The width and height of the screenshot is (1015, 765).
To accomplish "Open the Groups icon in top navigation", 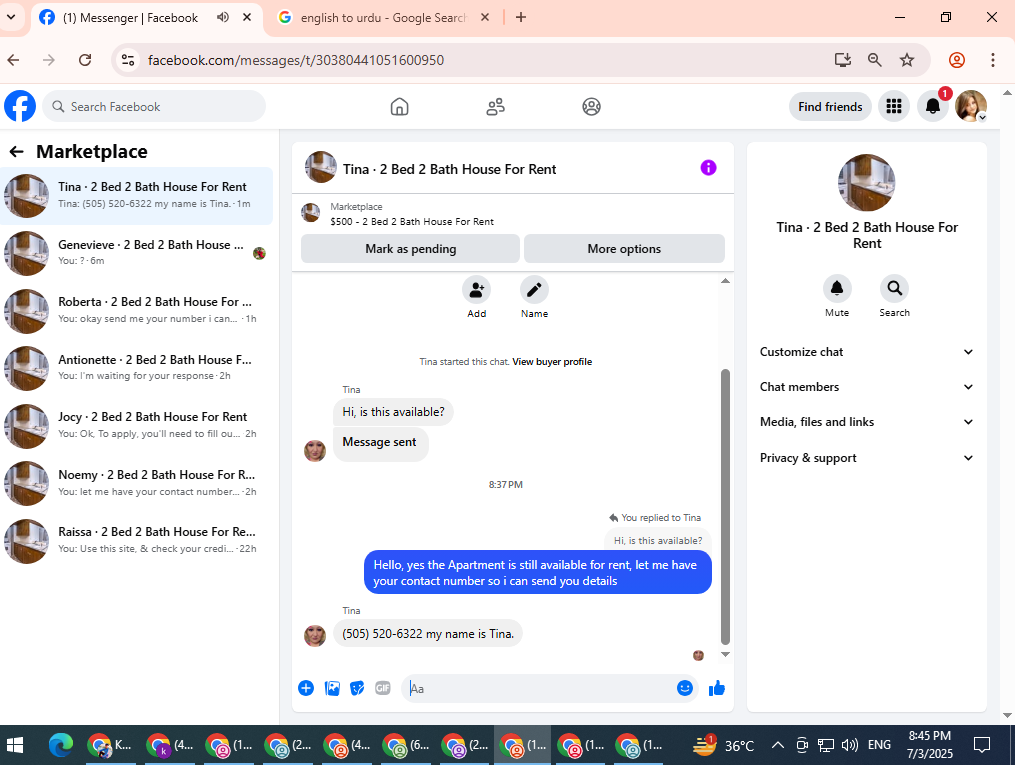I will click(x=591, y=107).
